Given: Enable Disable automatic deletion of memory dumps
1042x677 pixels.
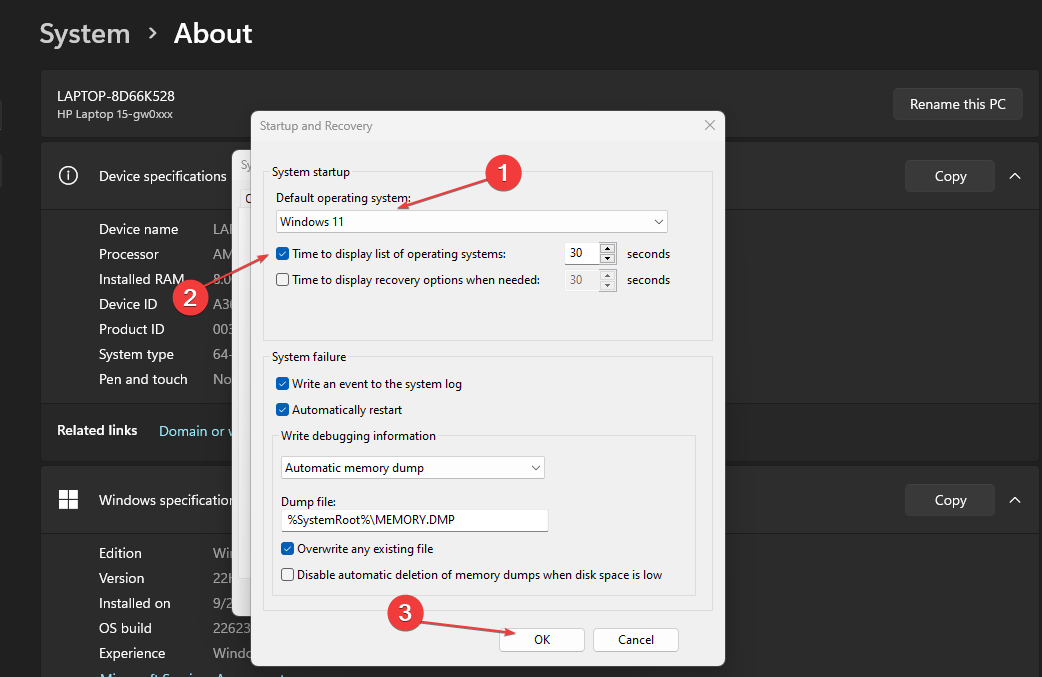Looking at the screenshot, I should pyautogui.click(x=288, y=575).
